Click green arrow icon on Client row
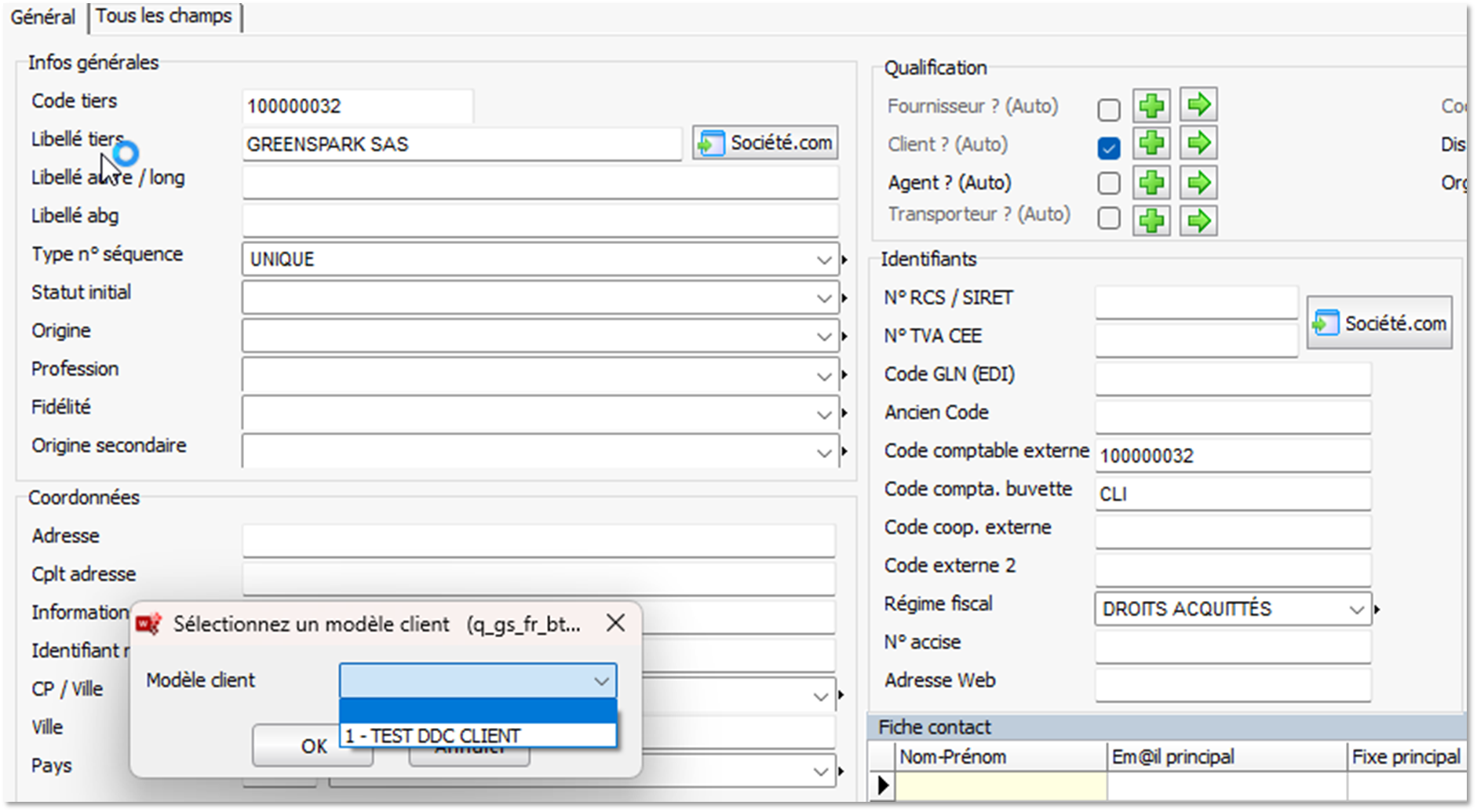Image resolution: width=1477 pixels, height=812 pixels. coord(1198,144)
